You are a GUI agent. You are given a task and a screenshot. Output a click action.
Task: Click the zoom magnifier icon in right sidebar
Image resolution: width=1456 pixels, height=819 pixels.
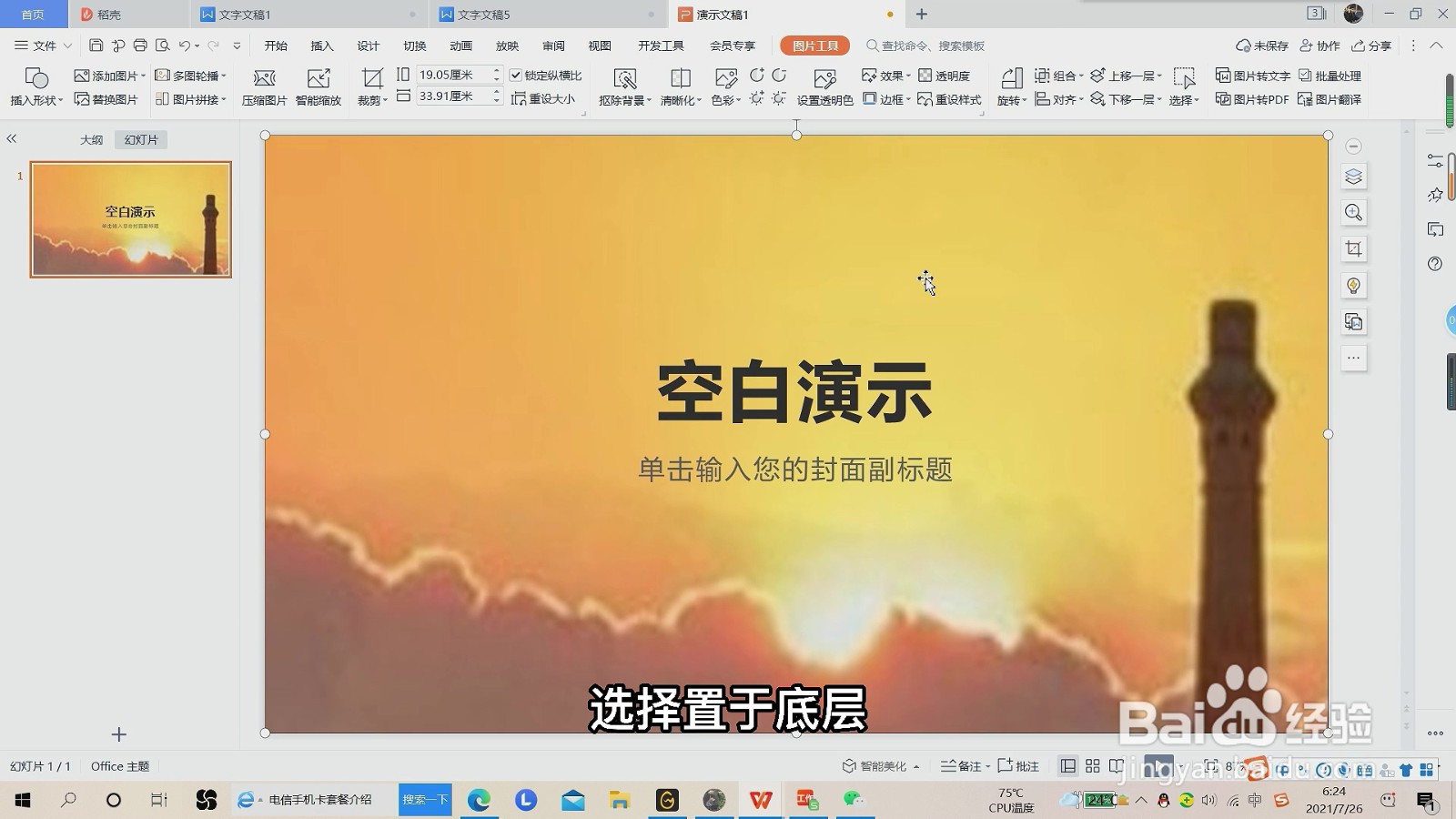tap(1353, 212)
